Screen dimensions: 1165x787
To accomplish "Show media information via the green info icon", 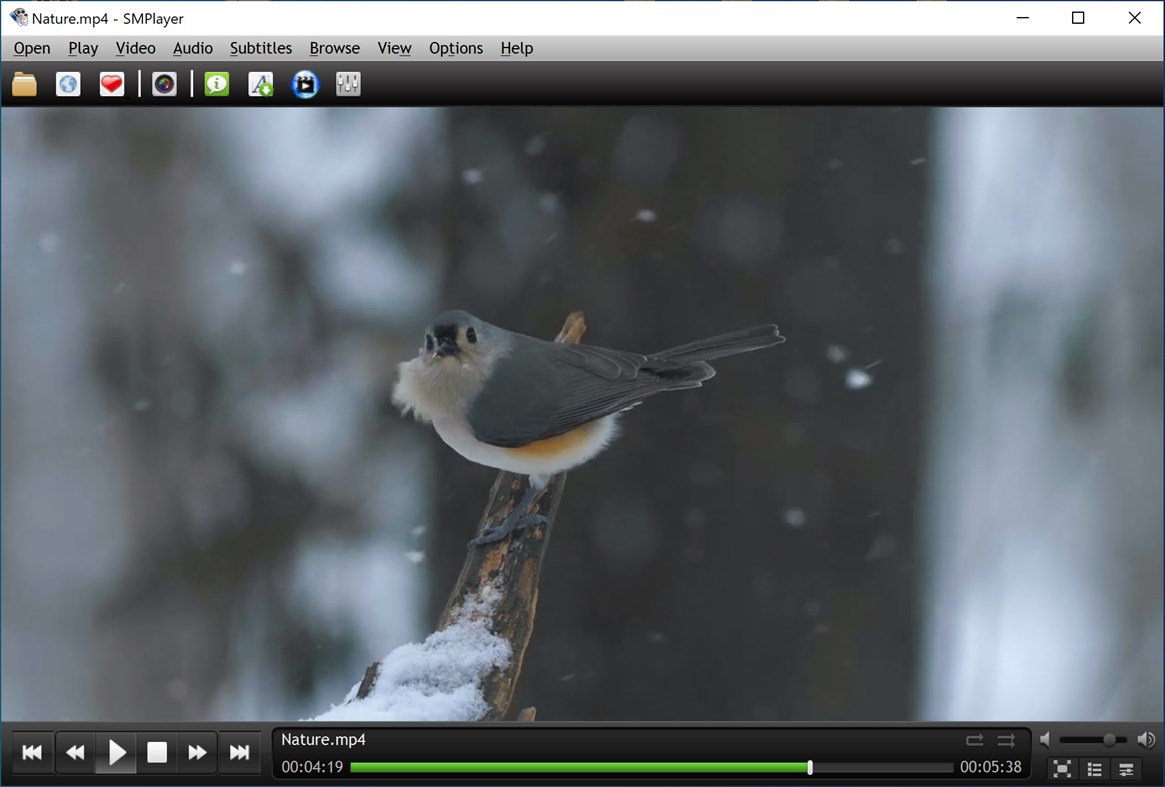I will coord(217,84).
